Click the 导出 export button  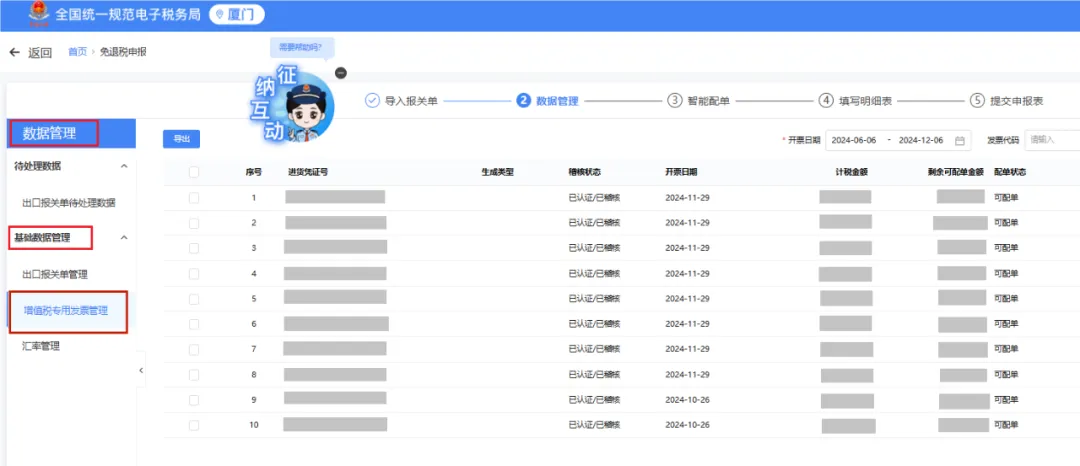click(181, 139)
